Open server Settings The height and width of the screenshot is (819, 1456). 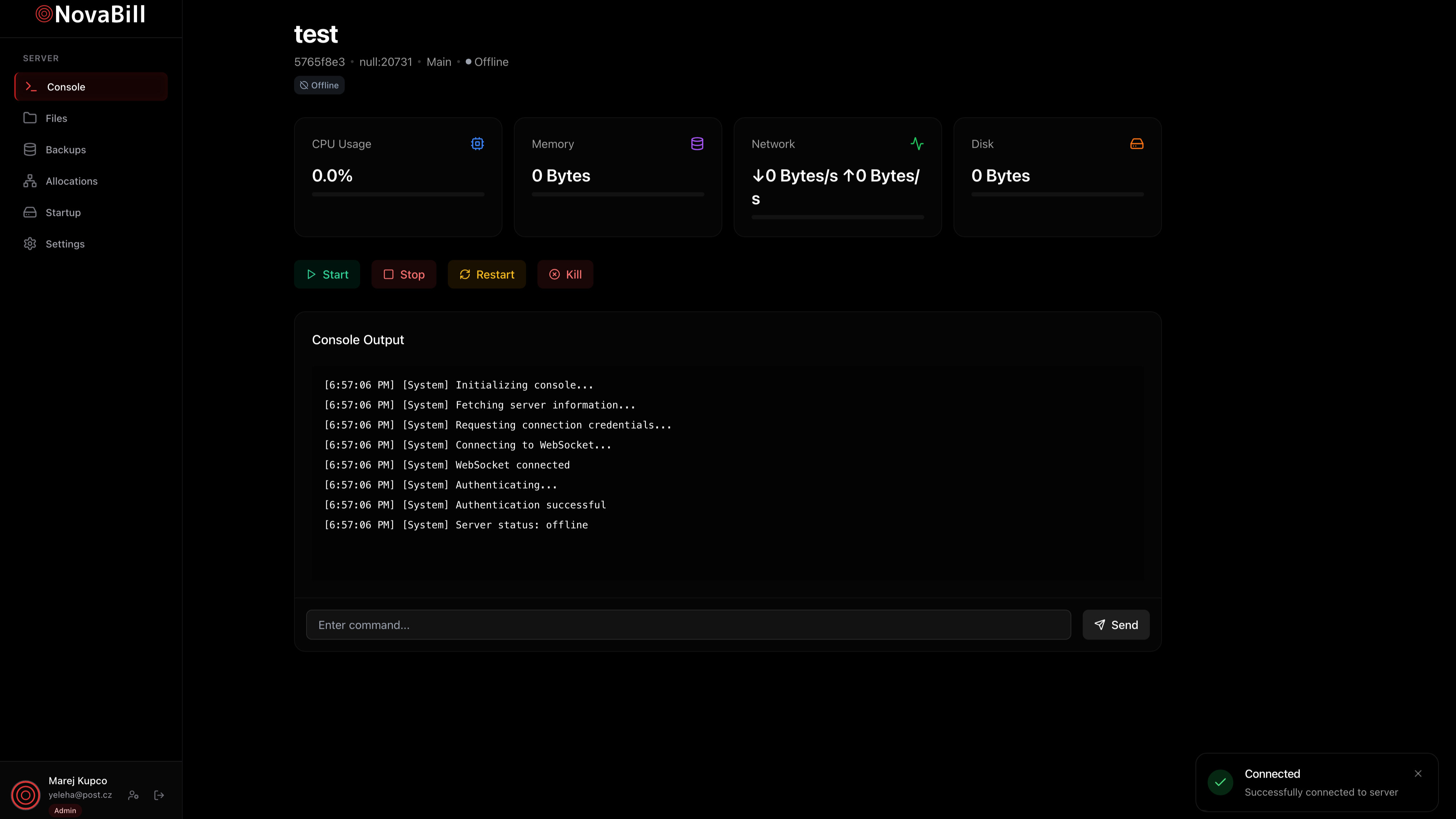click(x=65, y=244)
